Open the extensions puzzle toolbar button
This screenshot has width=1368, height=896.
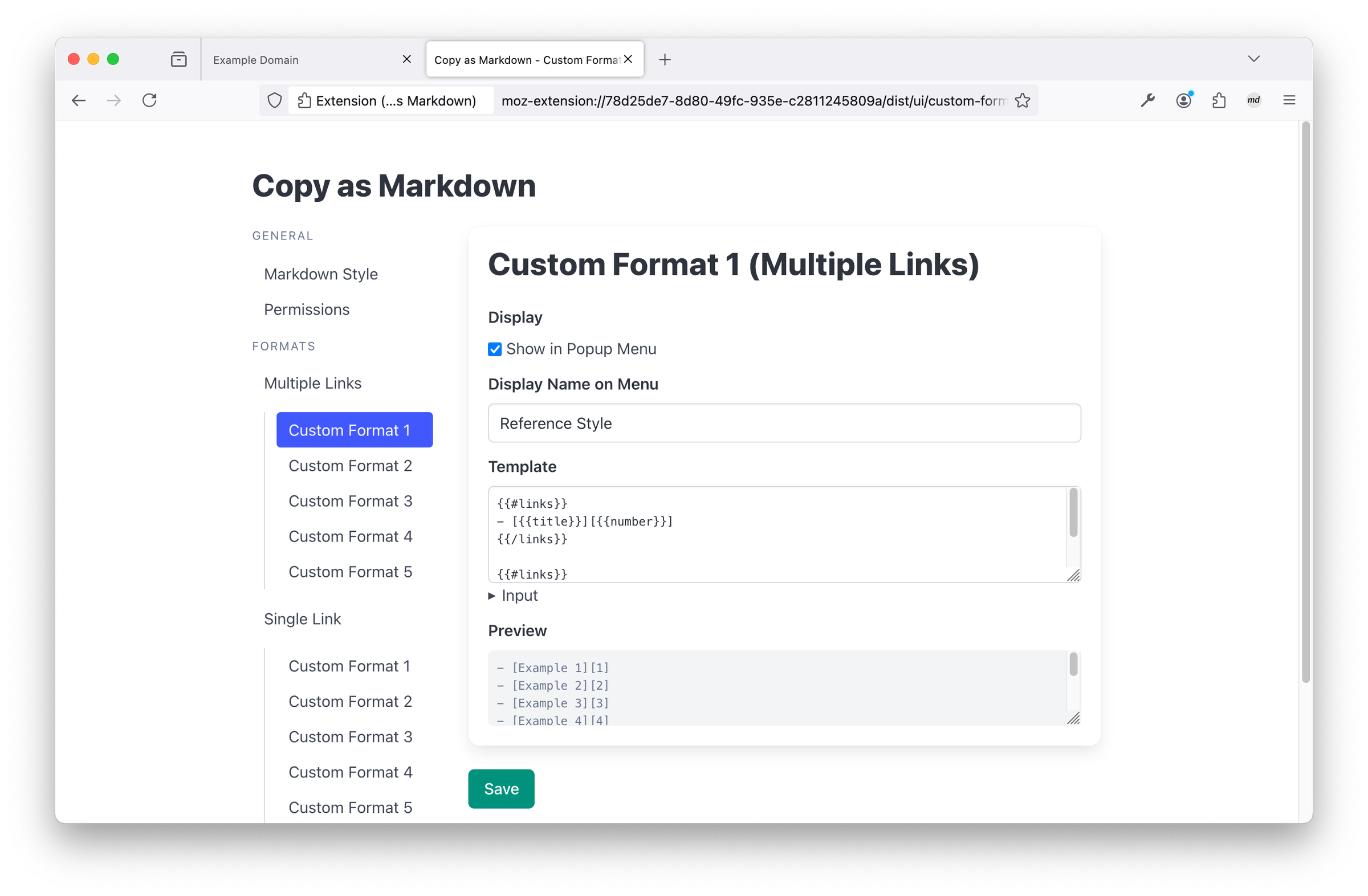point(1219,100)
